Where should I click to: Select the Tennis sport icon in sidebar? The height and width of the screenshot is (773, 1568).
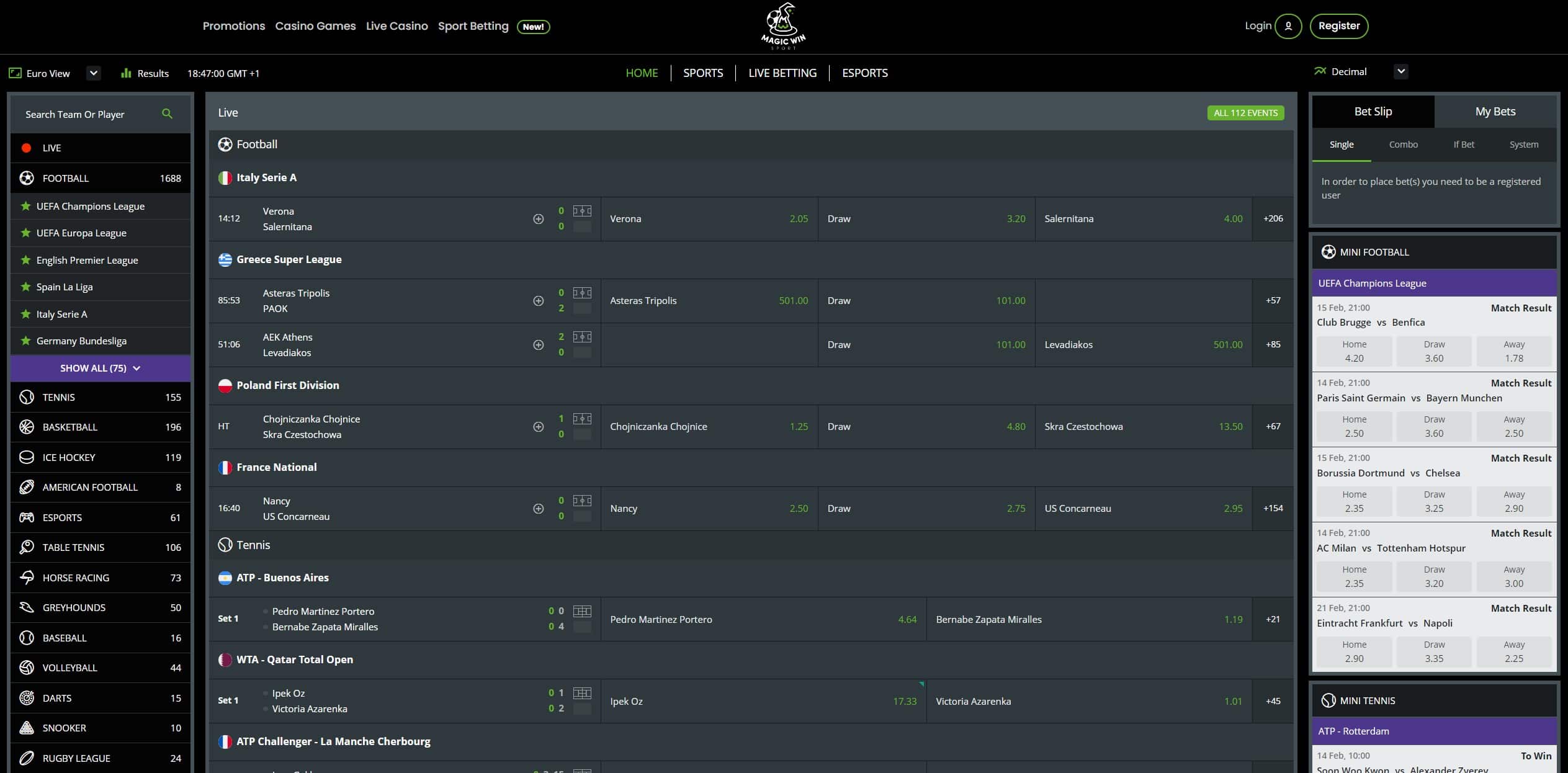point(27,397)
